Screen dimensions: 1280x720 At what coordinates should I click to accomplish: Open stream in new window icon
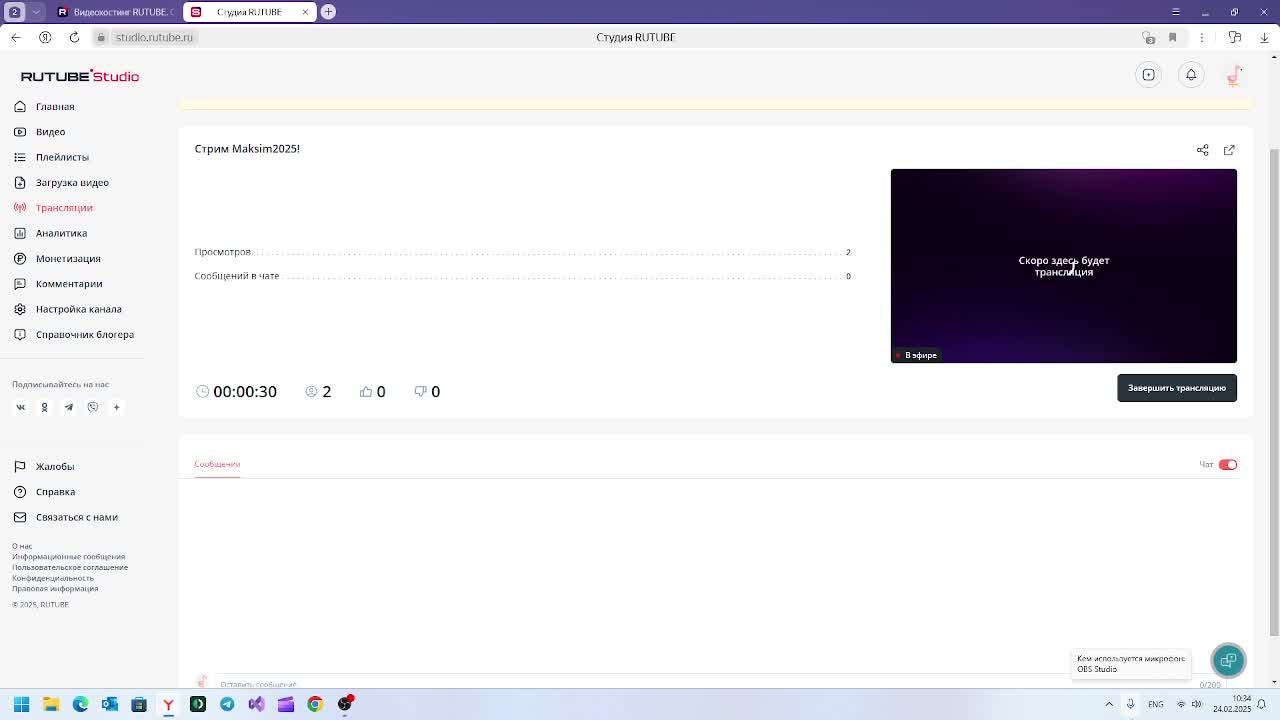1229,150
